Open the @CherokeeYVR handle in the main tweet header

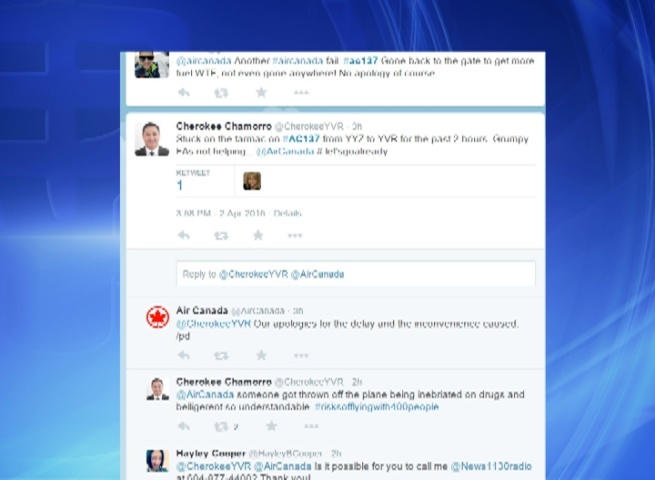tap(309, 126)
